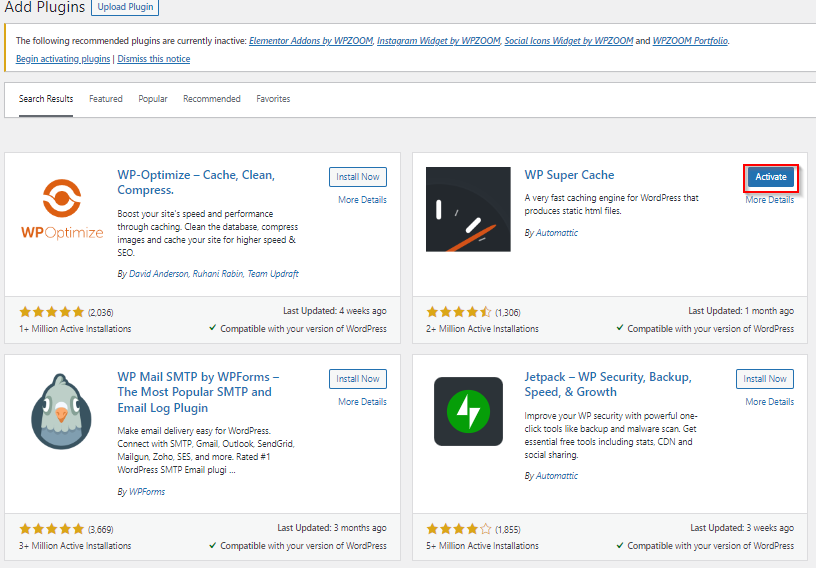Open the Jetpack – WP Security title link
This screenshot has height=568, width=816.
[x=608, y=384]
